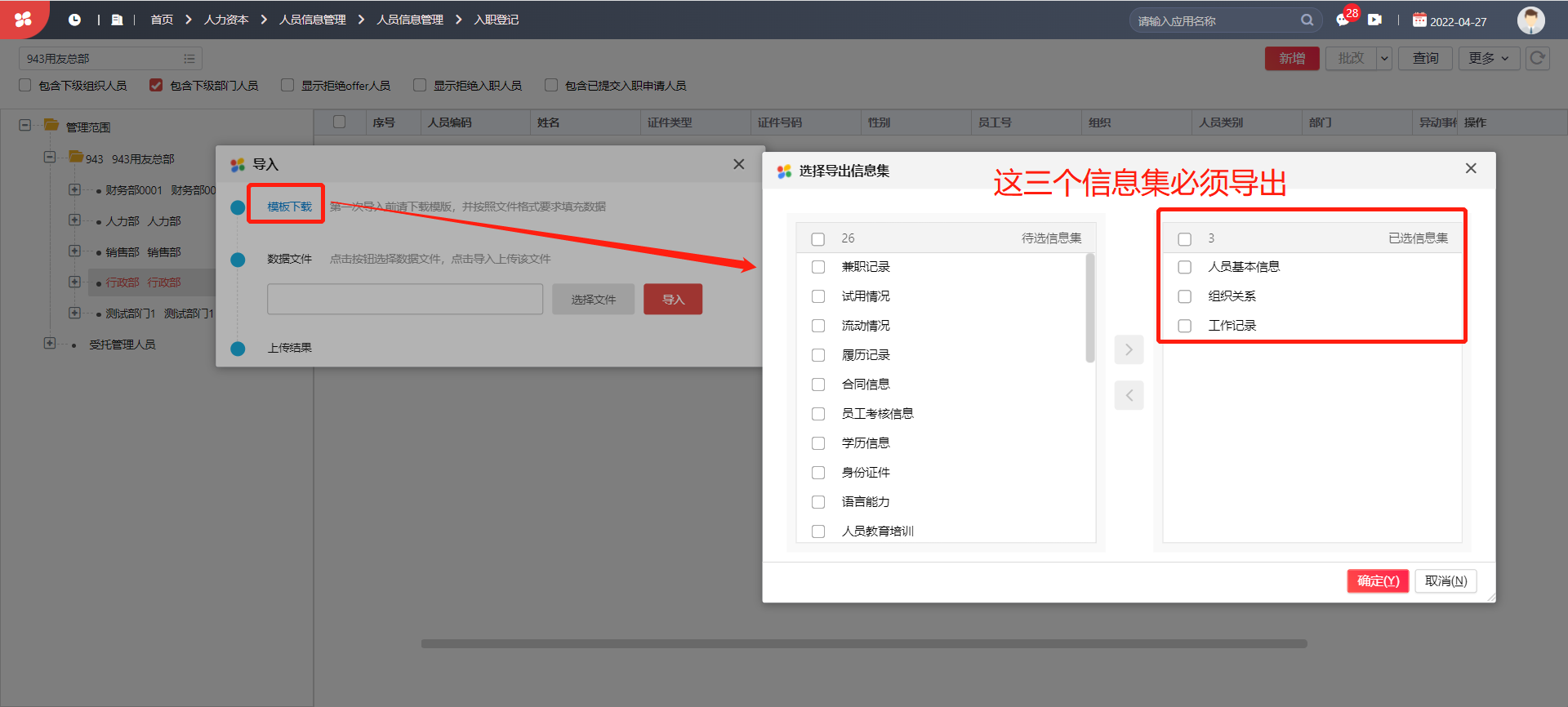Tick the 合同信息 checkbox
This screenshot has height=707, width=1568.
(x=818, y=385)
